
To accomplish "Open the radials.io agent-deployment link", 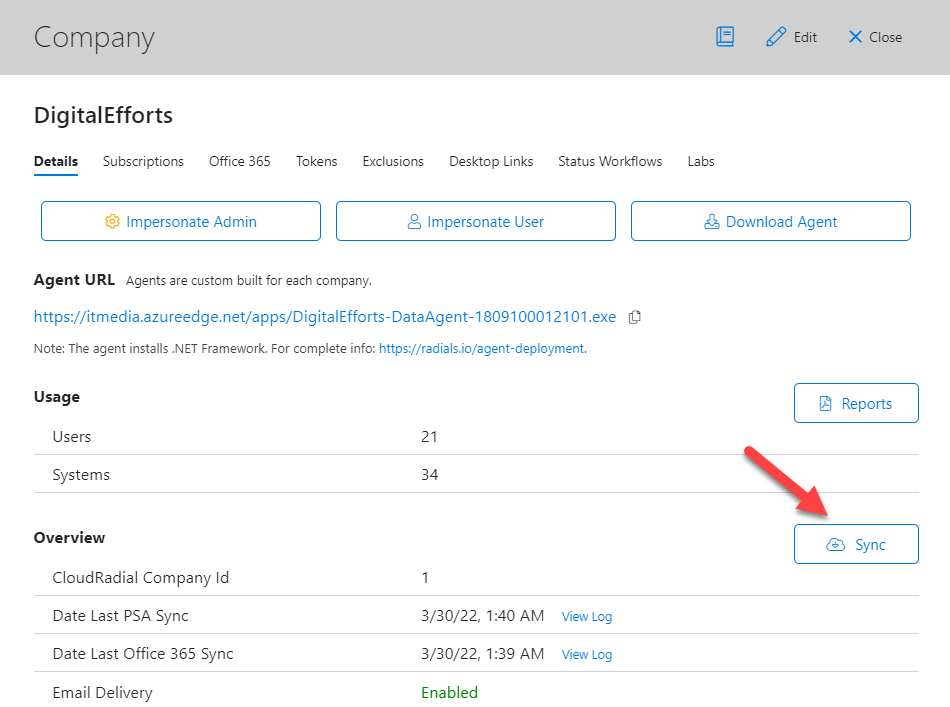I will point(482,348).
